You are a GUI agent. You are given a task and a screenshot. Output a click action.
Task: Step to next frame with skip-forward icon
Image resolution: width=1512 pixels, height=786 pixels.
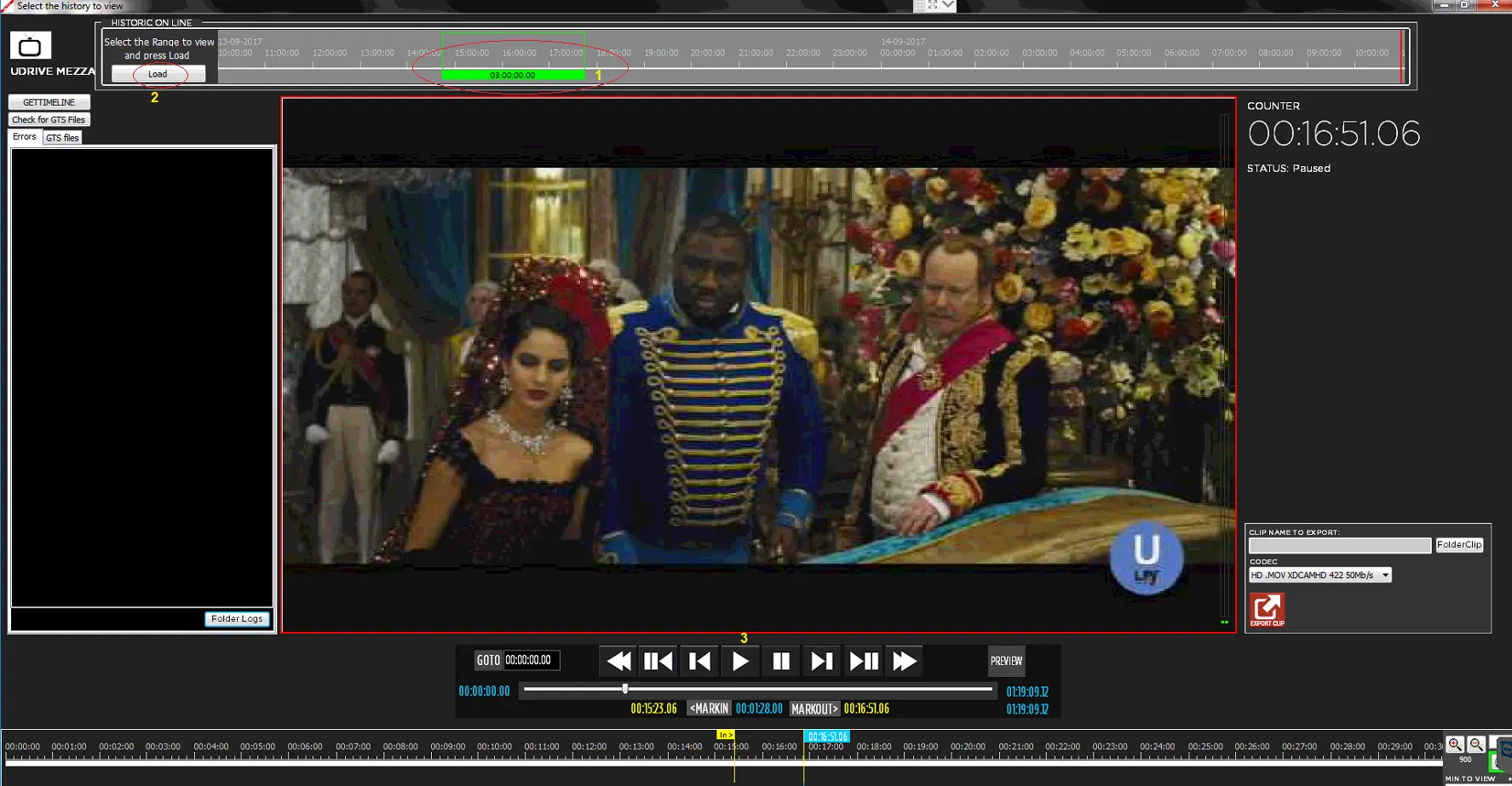[x=821, y=661]
